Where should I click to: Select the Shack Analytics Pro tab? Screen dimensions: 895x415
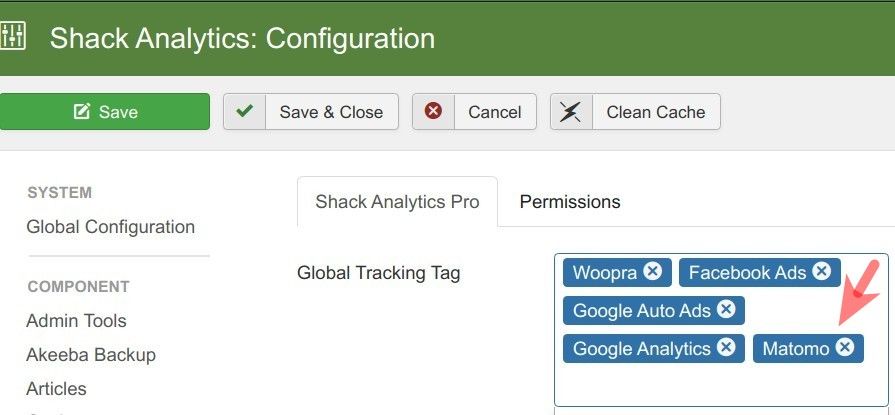(397, 202)
